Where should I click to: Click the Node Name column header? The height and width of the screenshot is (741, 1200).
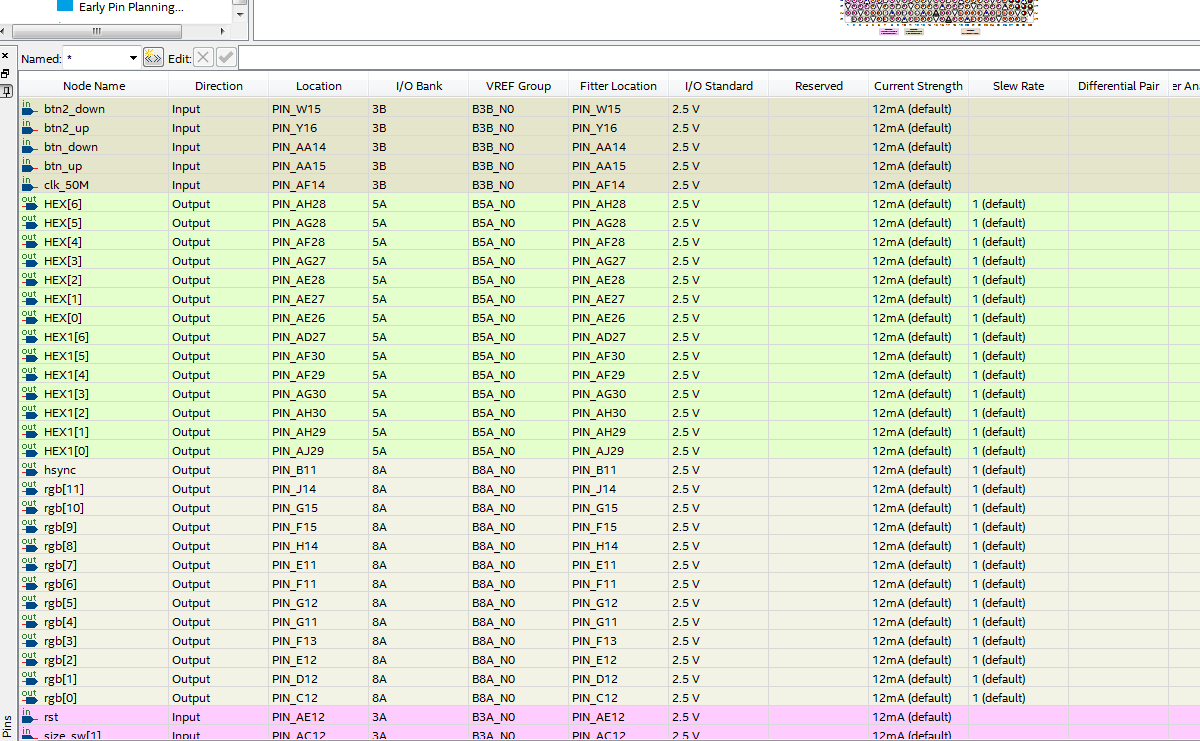(94, 86)
